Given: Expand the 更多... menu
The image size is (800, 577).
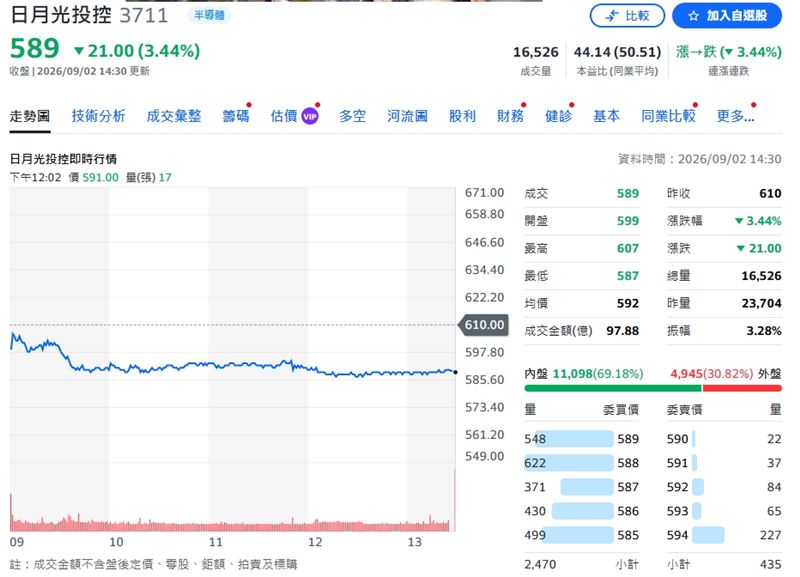Looking at the screenshot, I should (735, 116).
